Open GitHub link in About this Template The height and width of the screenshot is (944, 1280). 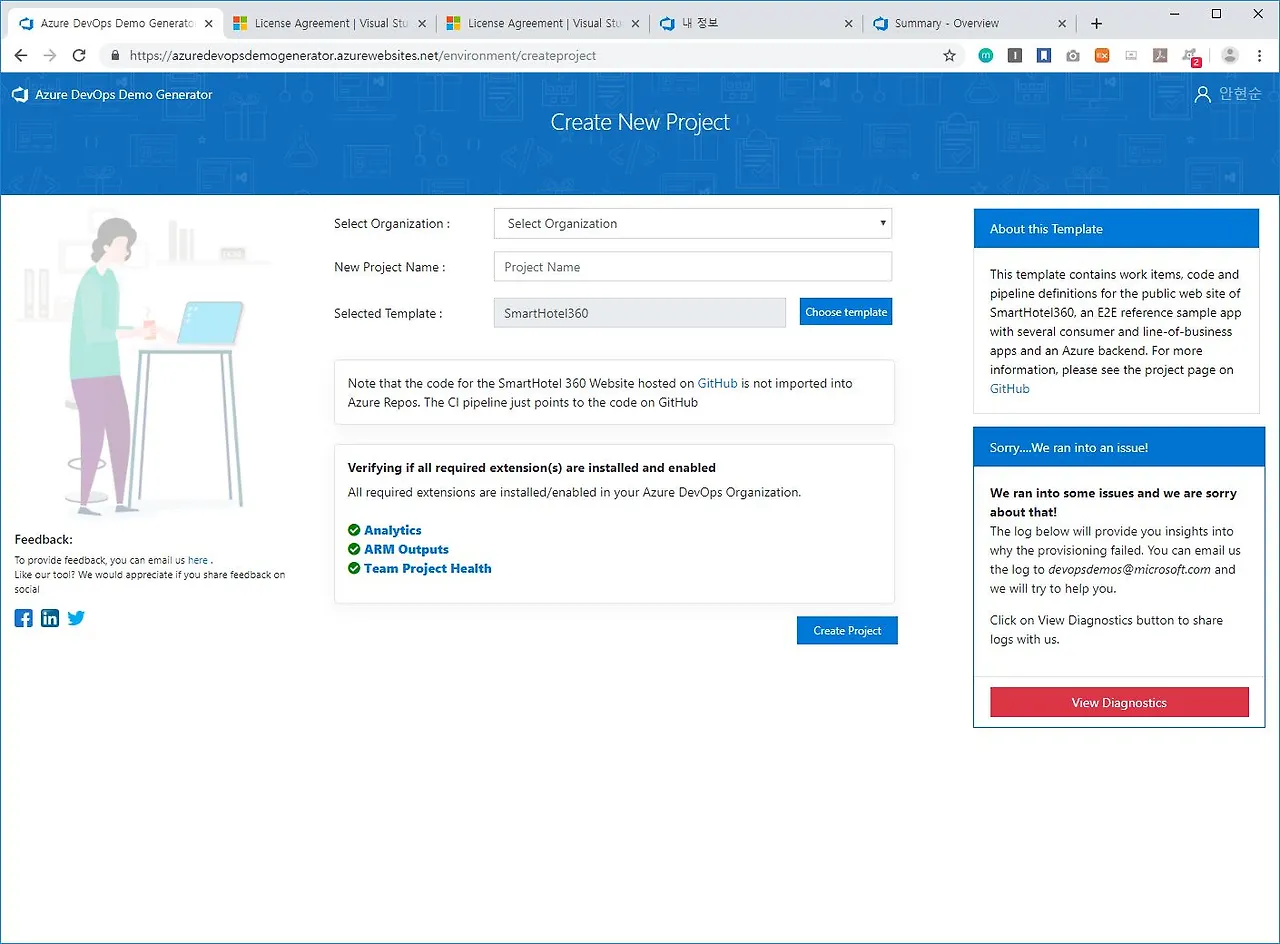(x=1009, y=388)
